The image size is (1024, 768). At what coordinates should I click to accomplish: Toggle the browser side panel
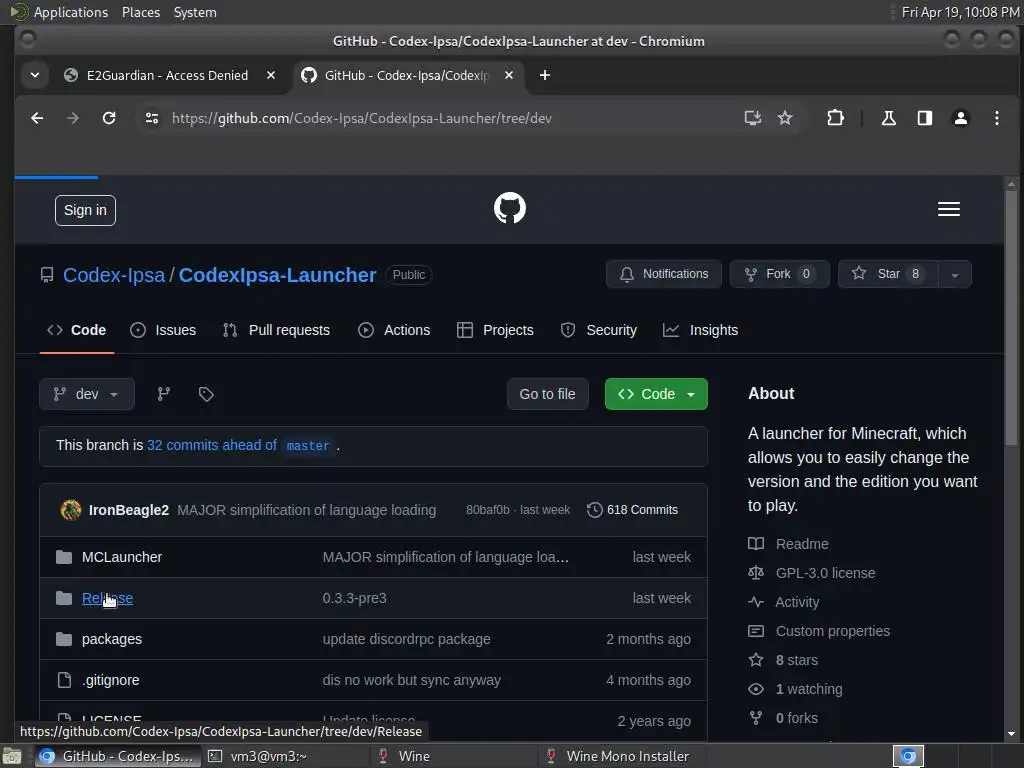[x=925, y=118]
